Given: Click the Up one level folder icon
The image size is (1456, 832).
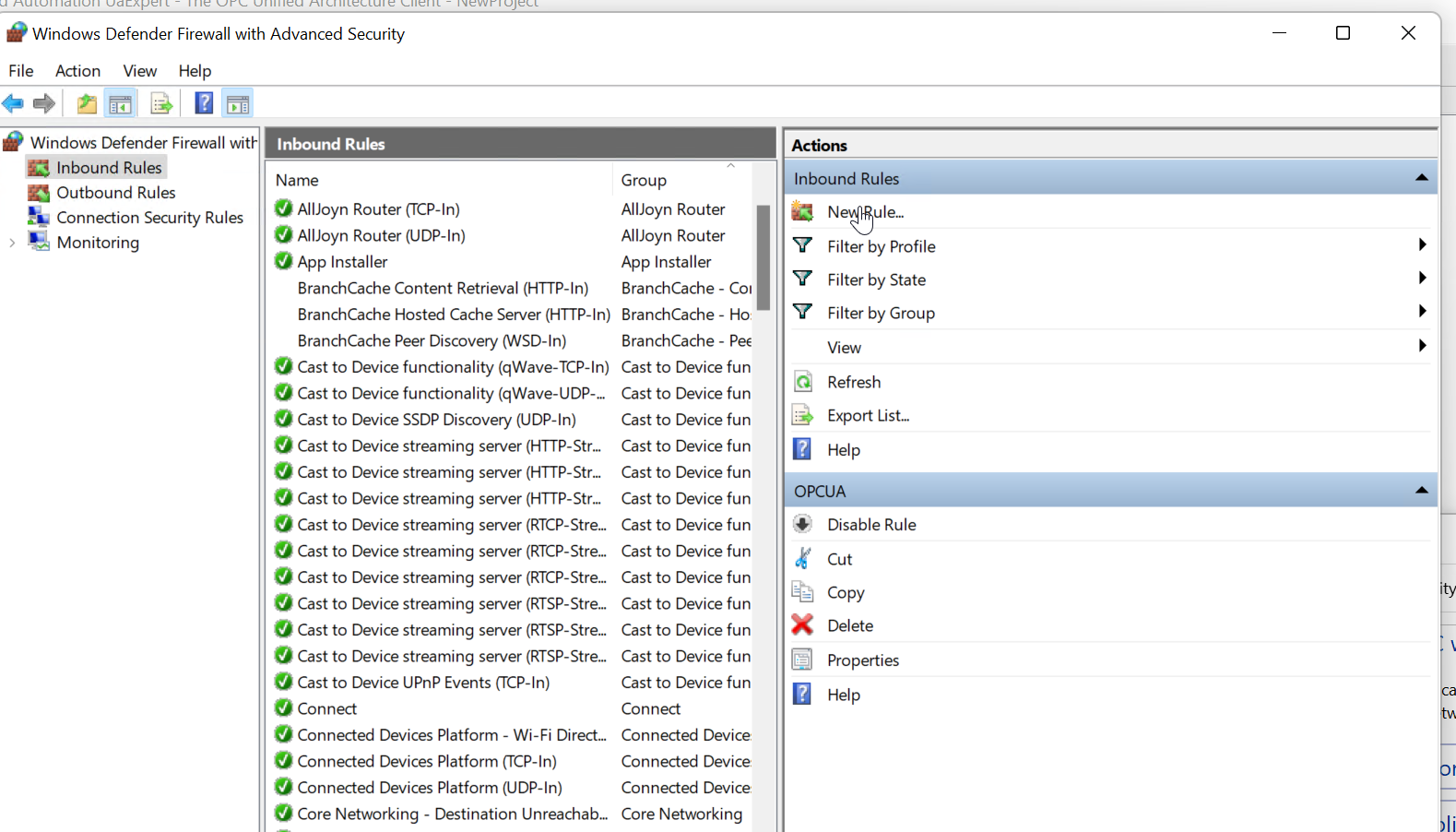Looking at the screenshot, I should [87, 103].
